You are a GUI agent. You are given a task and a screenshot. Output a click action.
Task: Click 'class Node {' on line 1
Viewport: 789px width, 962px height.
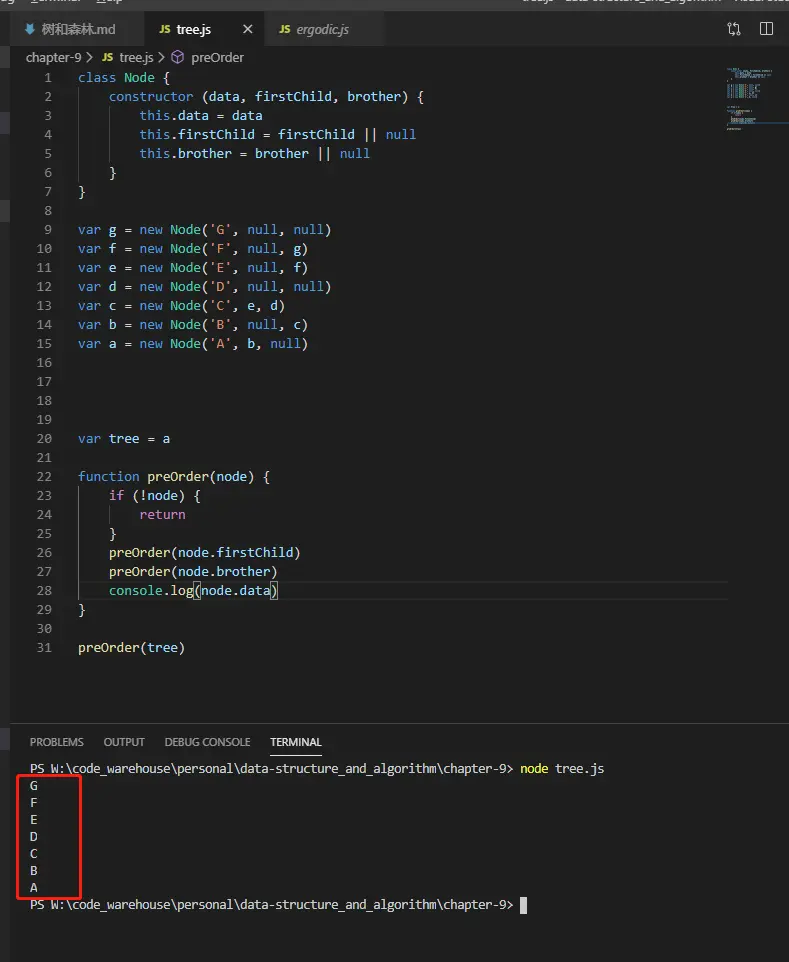point(124,77)
